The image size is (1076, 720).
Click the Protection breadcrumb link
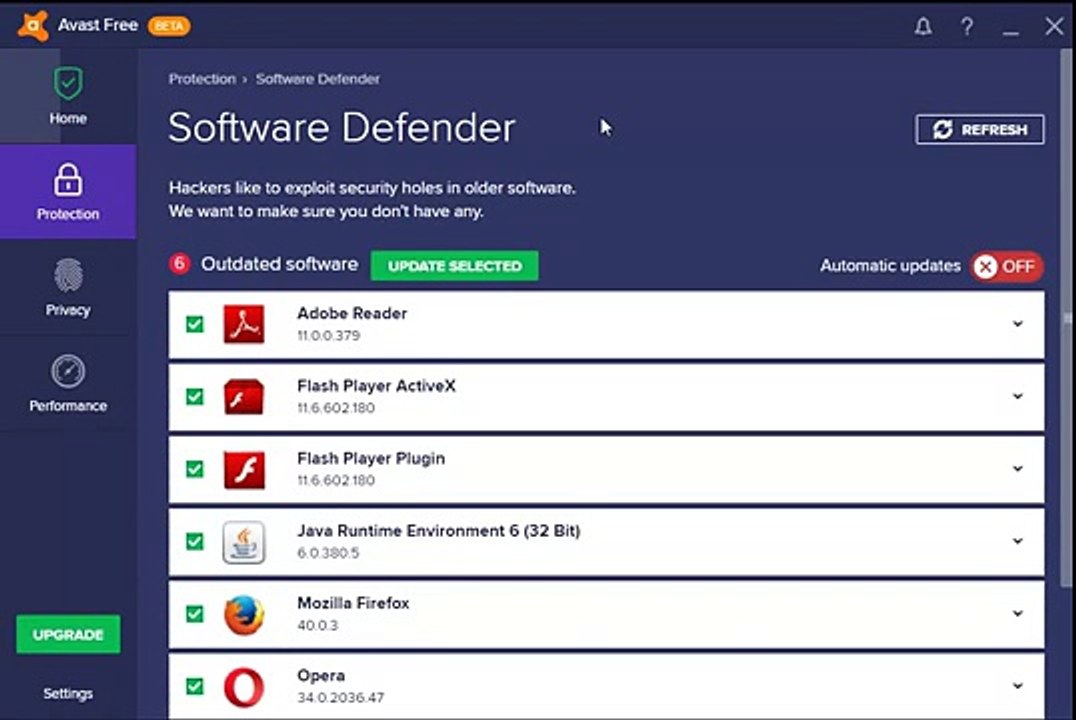[x=202, y=79]
